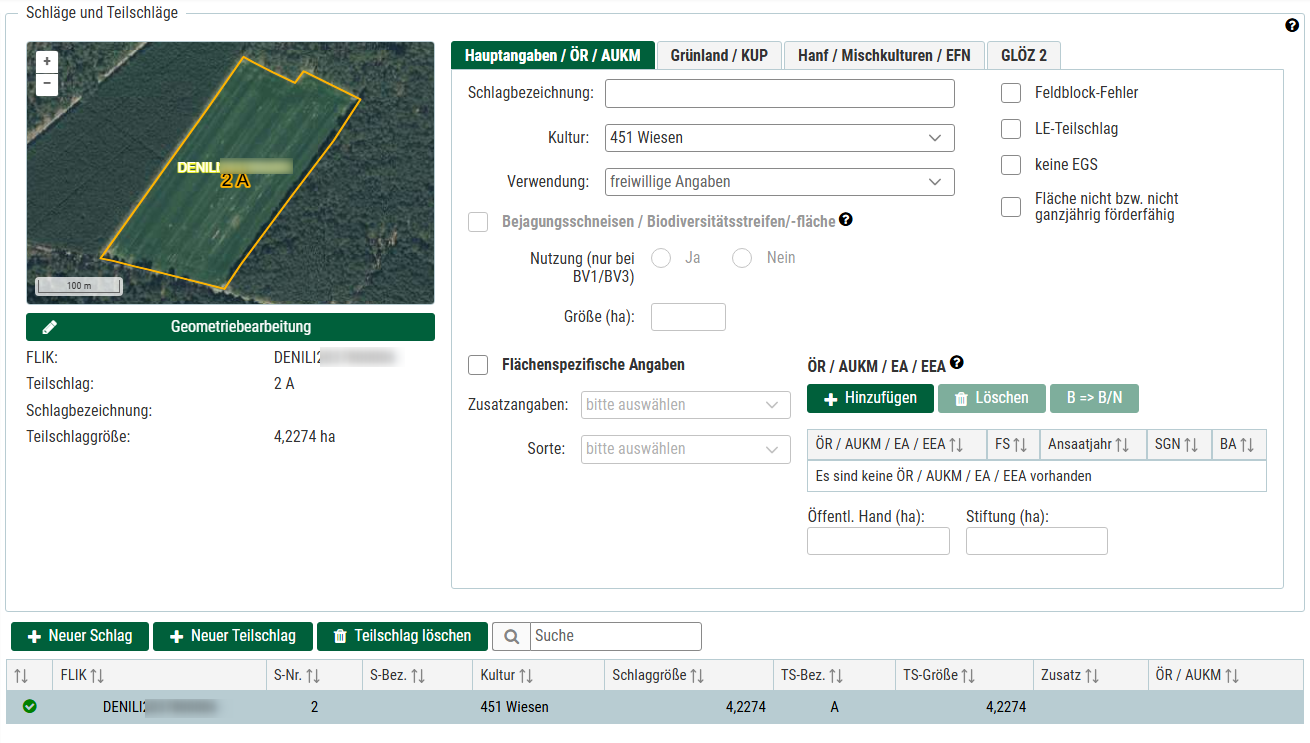Tick the LE-Teilschlag checkbox
Viewport: 1310px width, 743px height.
pyautogui.click(x=1011, y=129)
